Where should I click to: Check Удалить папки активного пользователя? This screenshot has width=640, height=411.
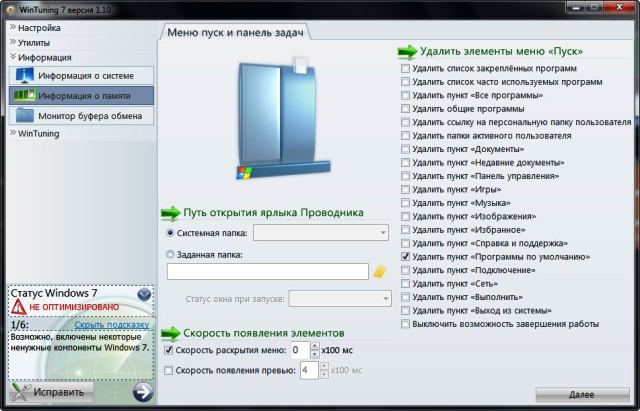[x=405, y=136]
